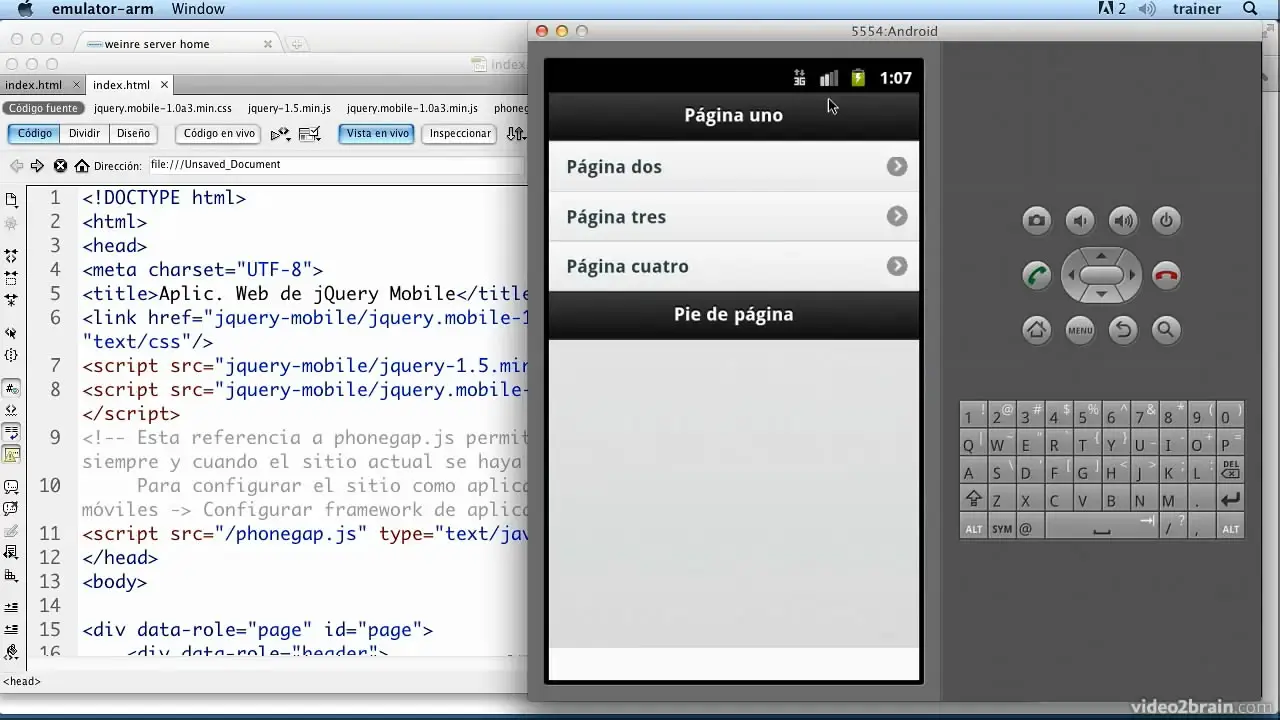Screen dimensions: 1280x720
Task: Click volume icon in Mac menu bar
Action: click(x=1146, y=9)
